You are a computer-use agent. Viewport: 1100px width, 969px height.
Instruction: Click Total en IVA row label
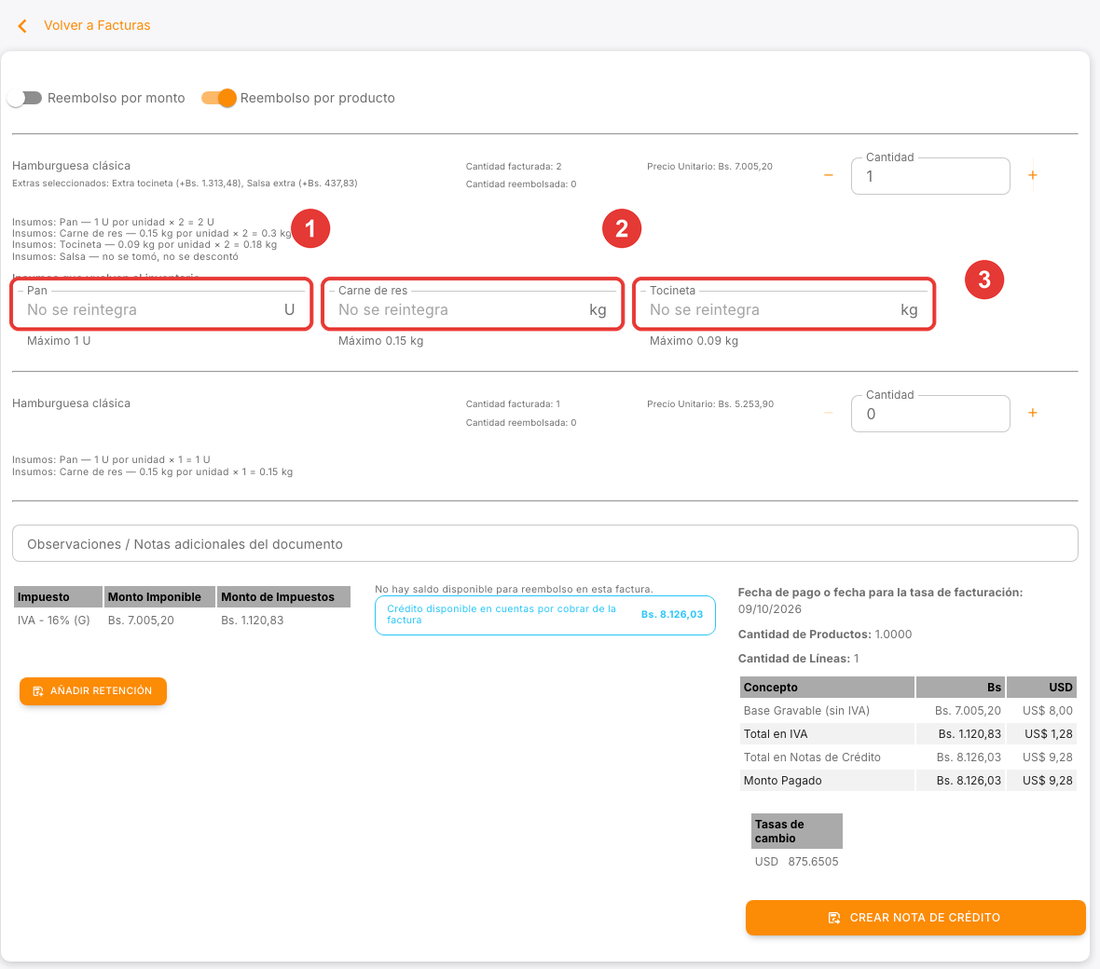(x=776, y=734)
